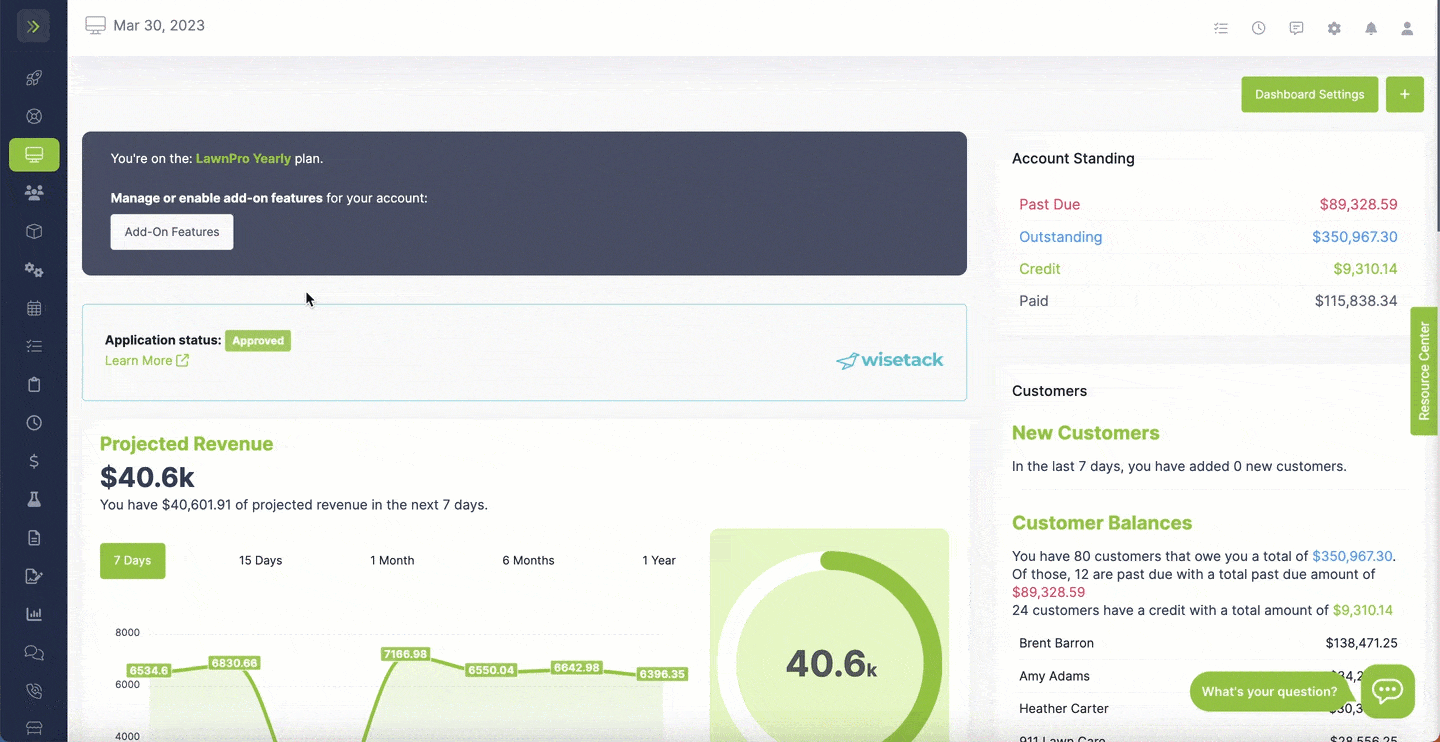Image resolution: width=1440 pixels, height=742 pixels.
Task: Open the chat bubbles icon in the sidebar
Action: (34, 653)
